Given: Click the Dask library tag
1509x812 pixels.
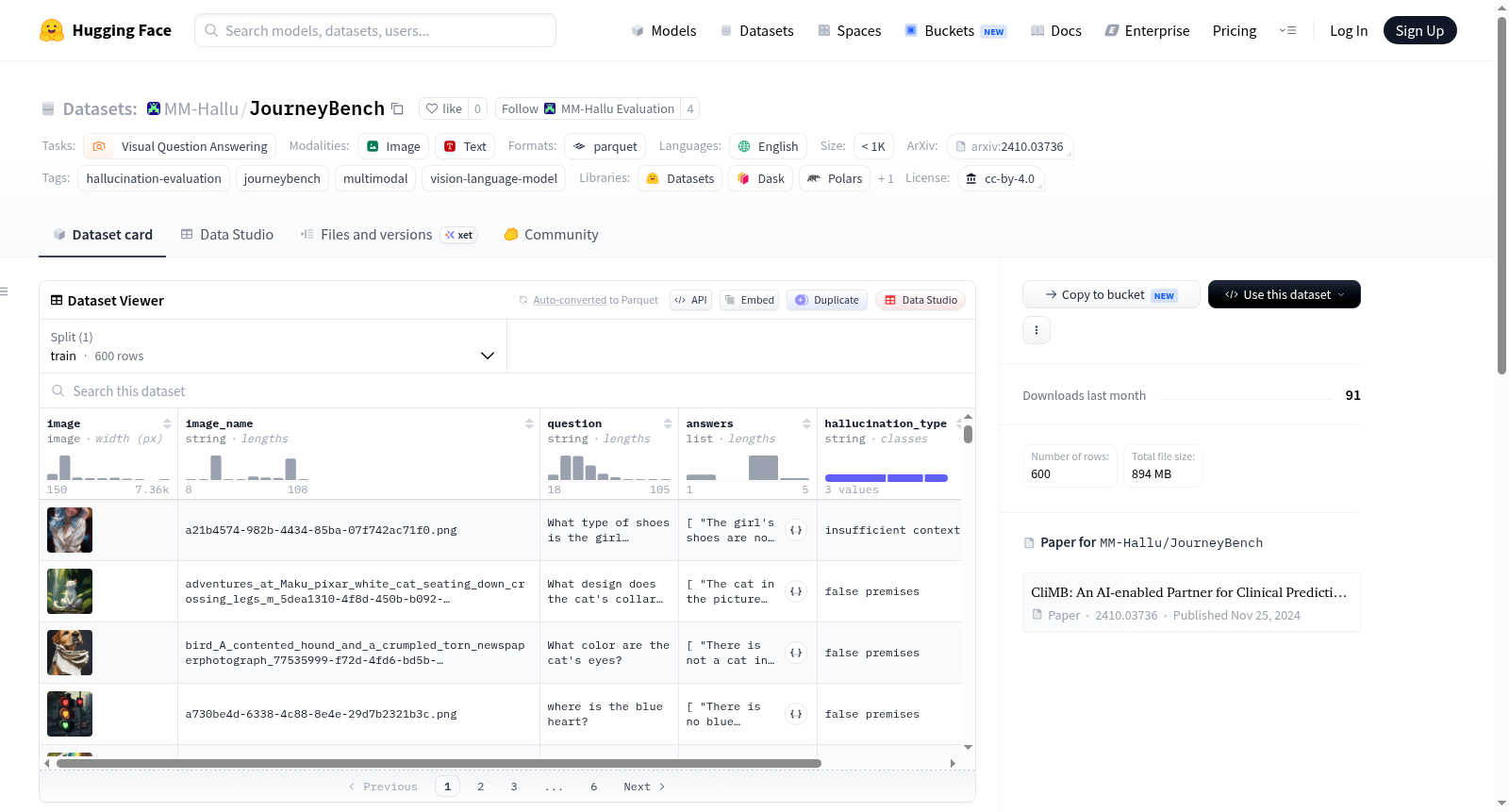Looking at the screenshot, I should [x=760, y=178].
